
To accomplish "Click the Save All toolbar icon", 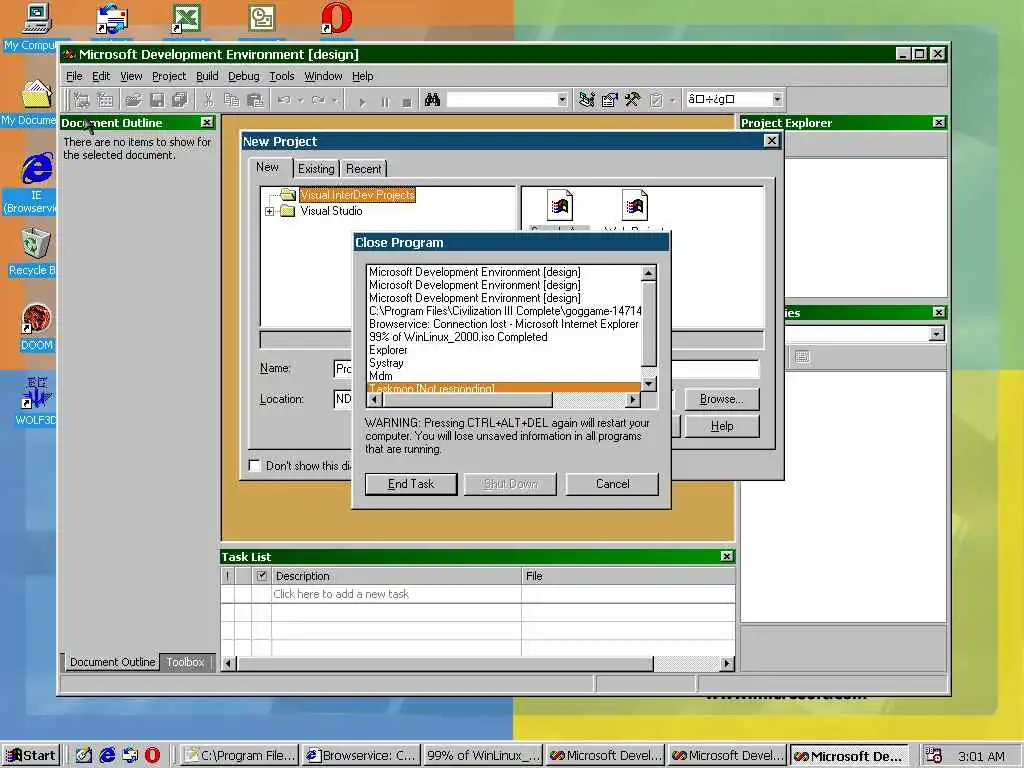I will (180, 100).
